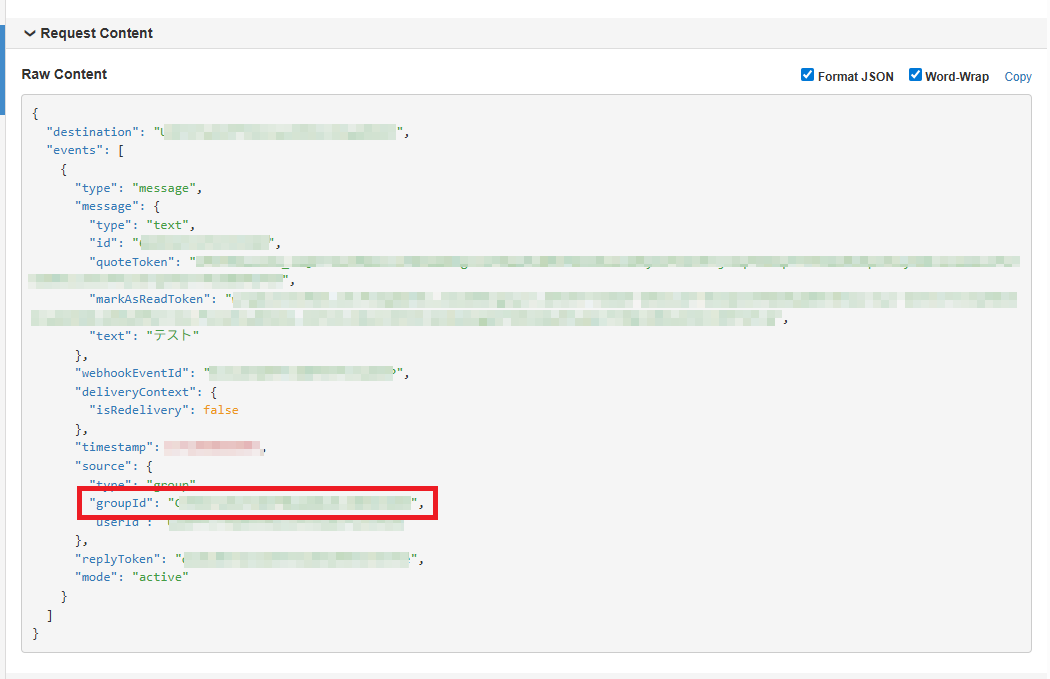Select the "message" object key
The width and height of the screenshot is (1050, 679).
tap(106, 206)
